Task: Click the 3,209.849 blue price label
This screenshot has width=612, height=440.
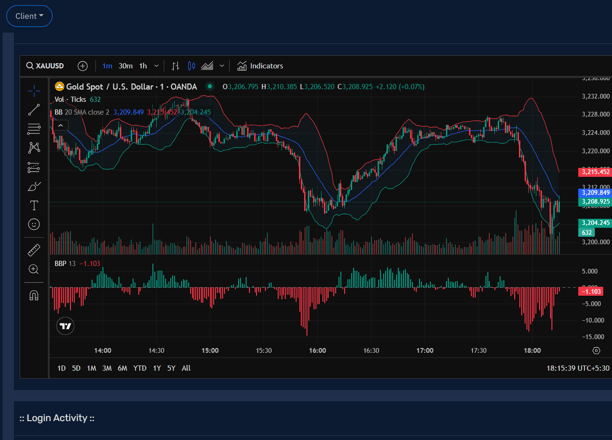Action: [x=595, y=192]
